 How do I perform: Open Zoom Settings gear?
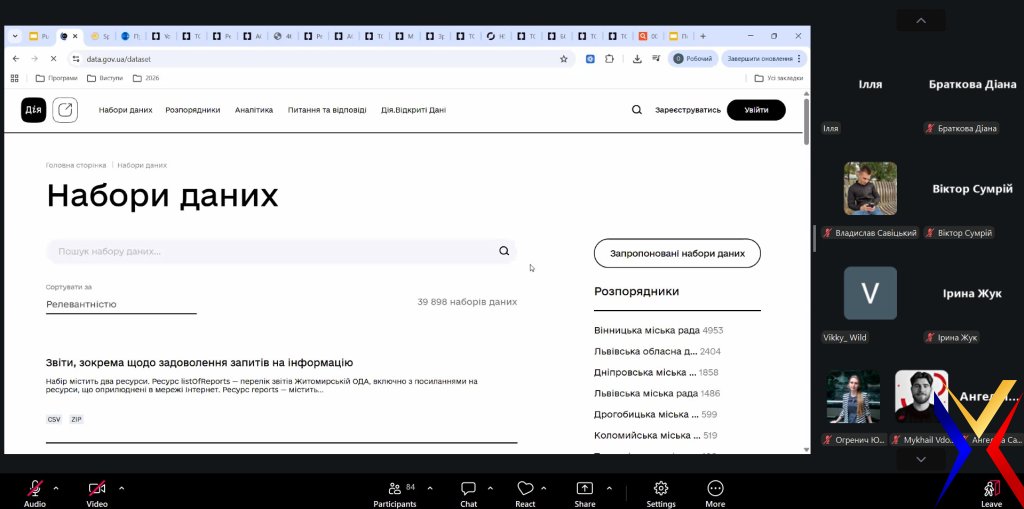coord(660,489)
